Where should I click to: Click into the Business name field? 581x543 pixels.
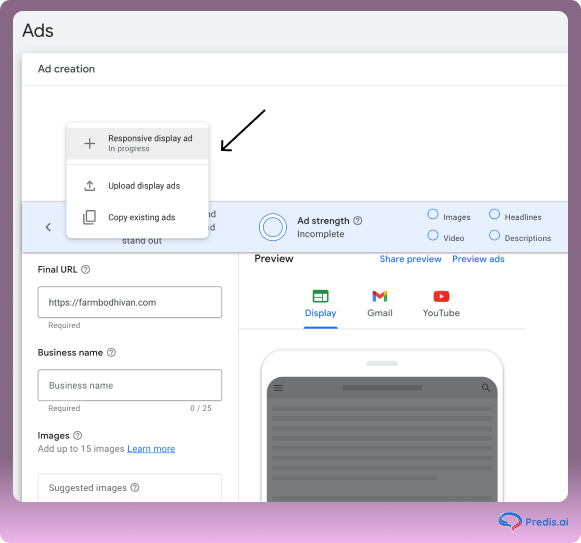click(x=130, y=385)
